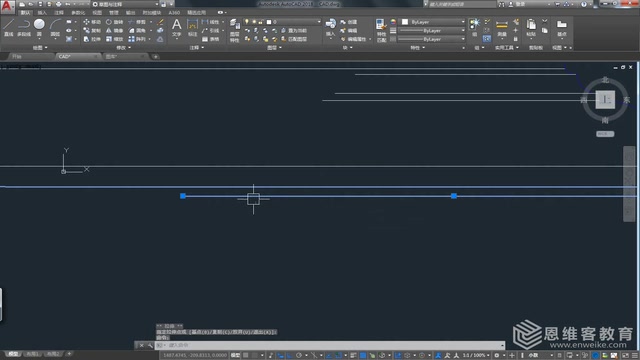This screenshot has width=640, height=360.
Task: Click the command line input field
Action: click(329, 345)
